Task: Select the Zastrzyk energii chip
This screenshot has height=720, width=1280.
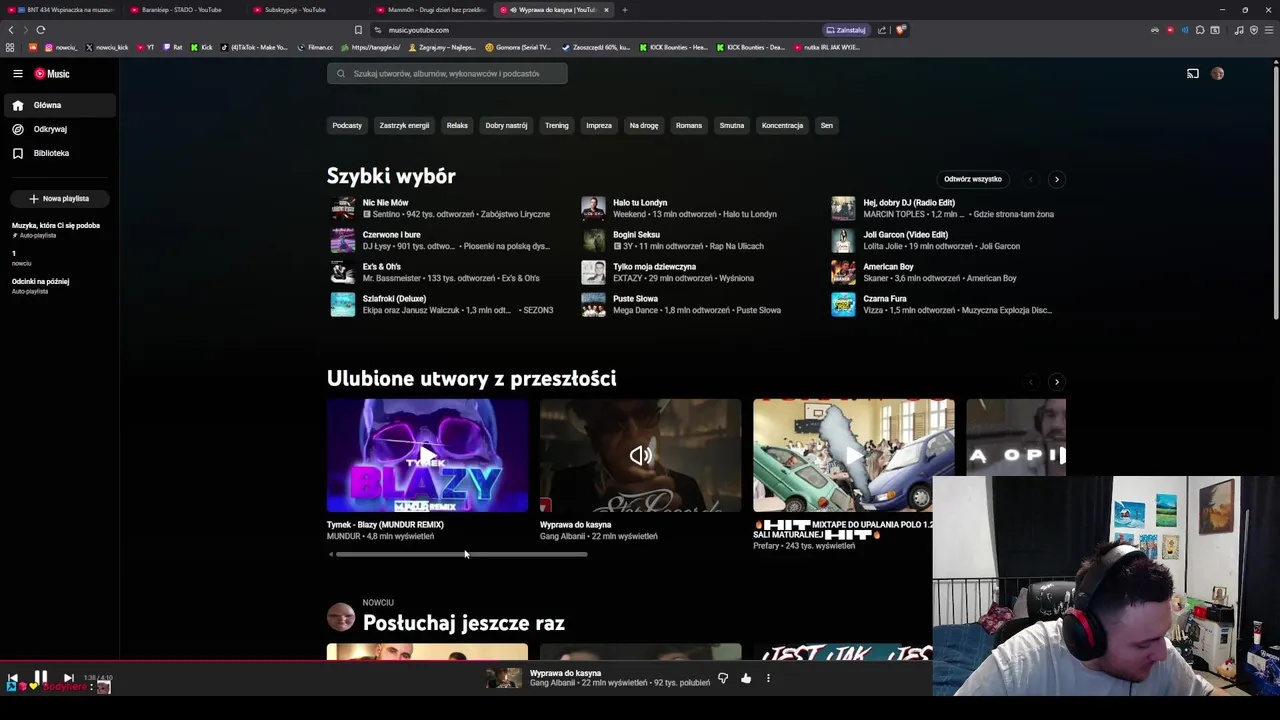Action: pyautogui.click(x=404, y=126)
